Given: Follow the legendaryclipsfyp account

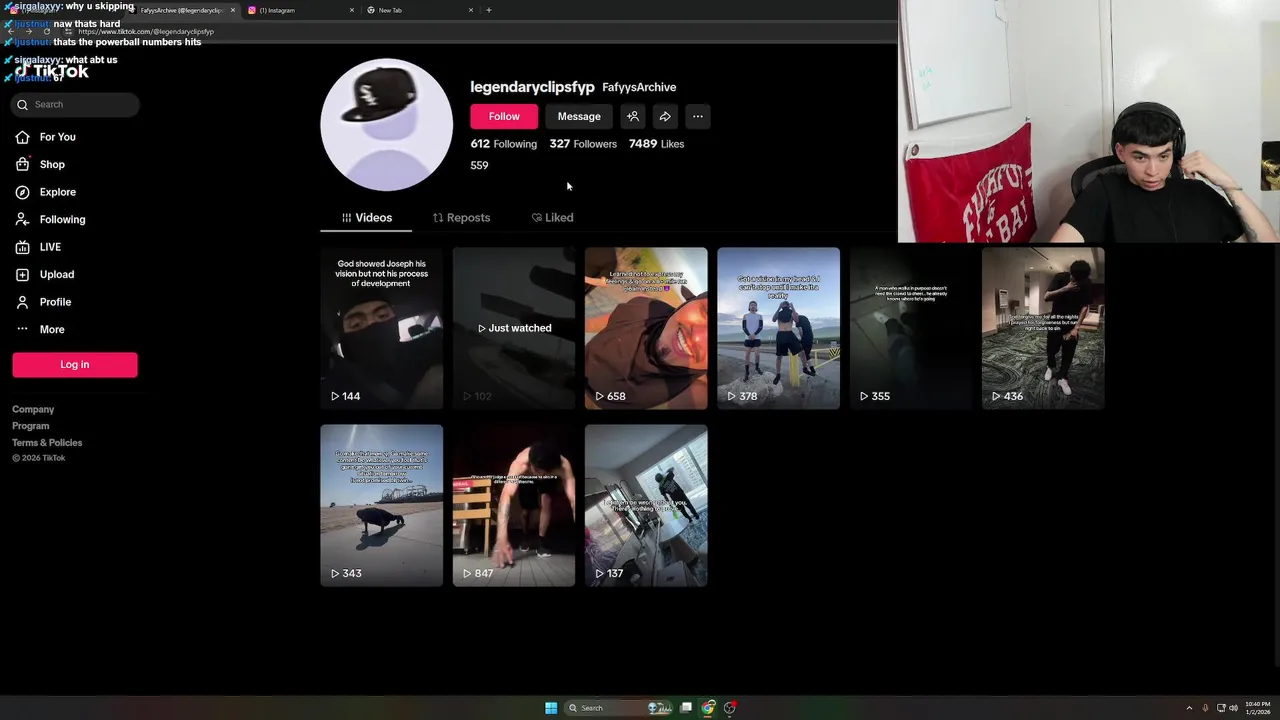Looking at the screenshot, I should [504, 116].
